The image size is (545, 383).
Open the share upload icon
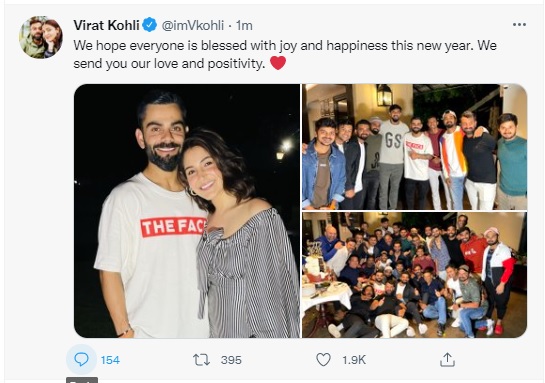pyautogui.click(x=447, y=360)
